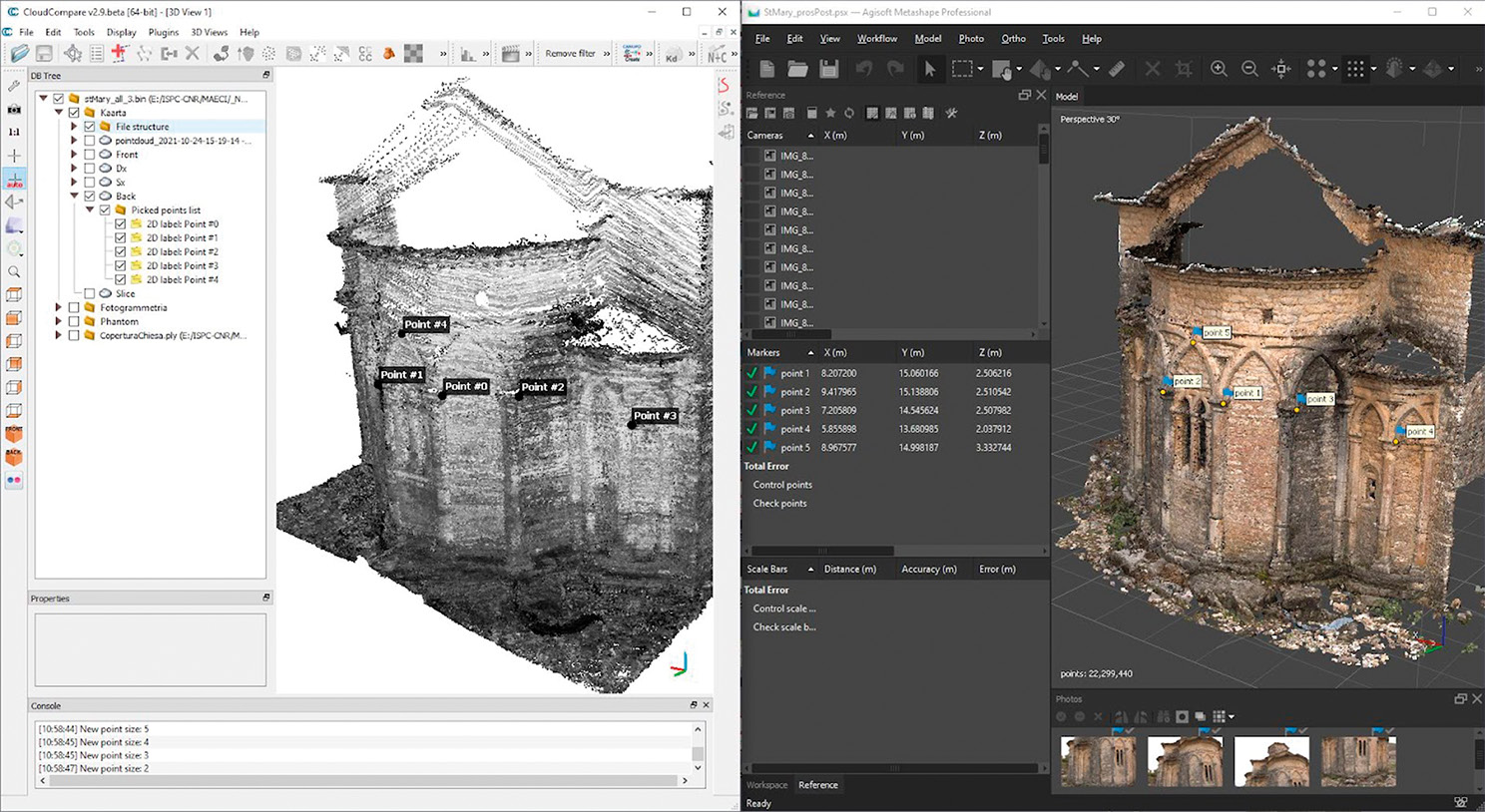Image resolution: width=1485 pixels, height=812 pixels.
Task: Select the Ruler measurement tool in Metashape
Action: coord(1117,69)
